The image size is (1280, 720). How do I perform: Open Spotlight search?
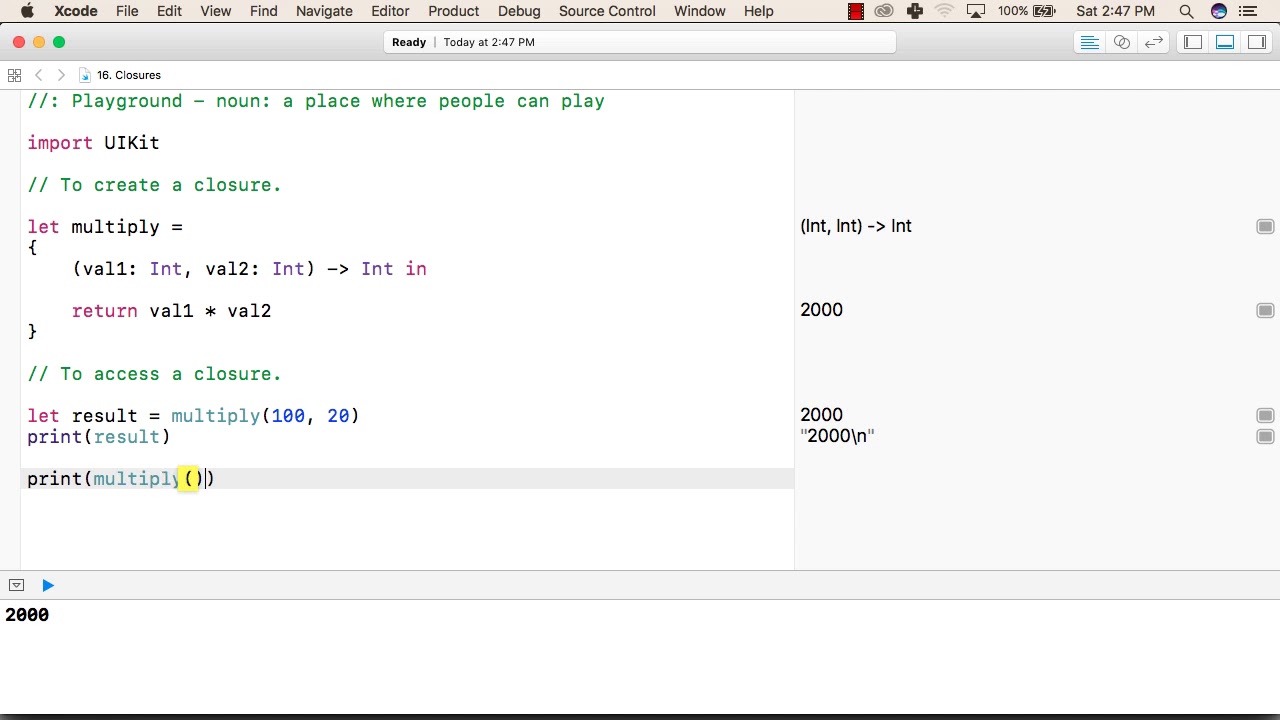(x=1186, y=11)
